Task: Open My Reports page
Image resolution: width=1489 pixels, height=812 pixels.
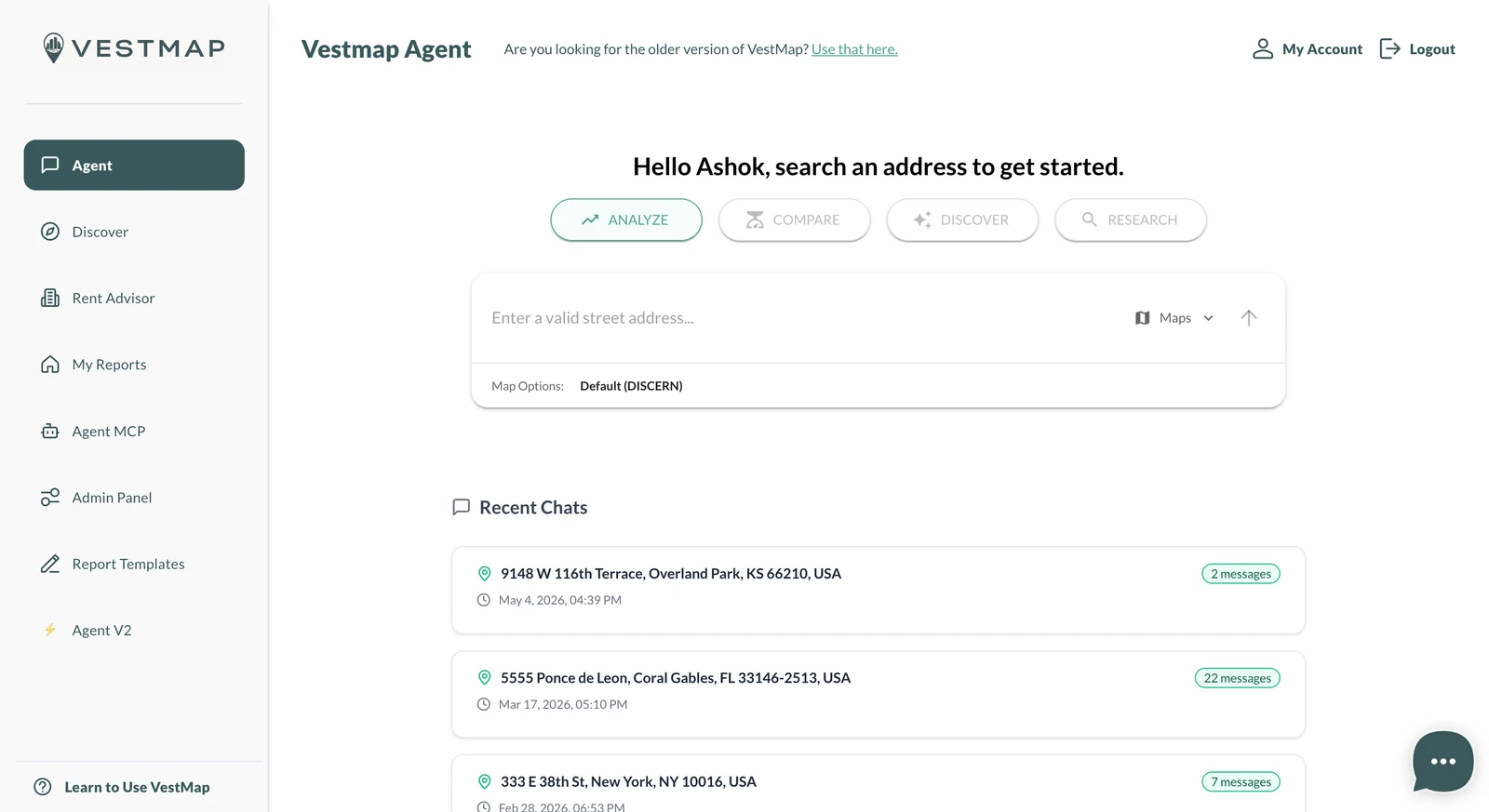Action: click(x=134, y=365)
